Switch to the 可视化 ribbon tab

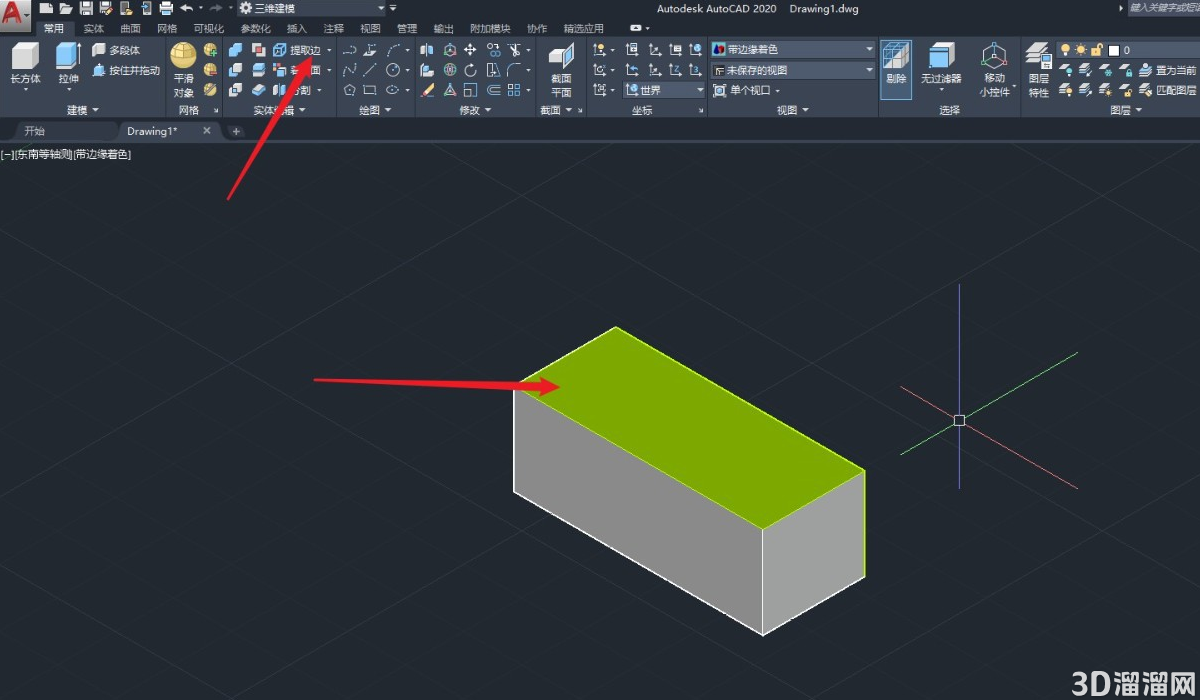coord(209,29)
